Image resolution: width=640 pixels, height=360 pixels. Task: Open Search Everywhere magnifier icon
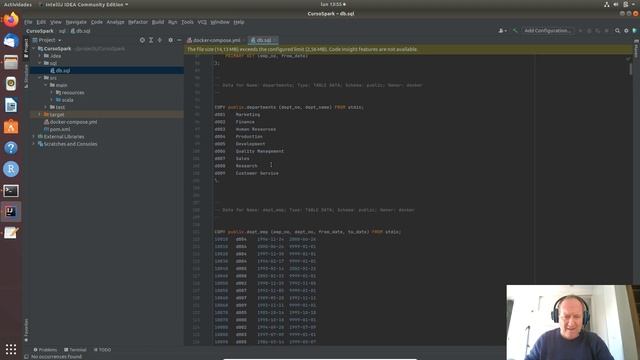pos(618,31)
